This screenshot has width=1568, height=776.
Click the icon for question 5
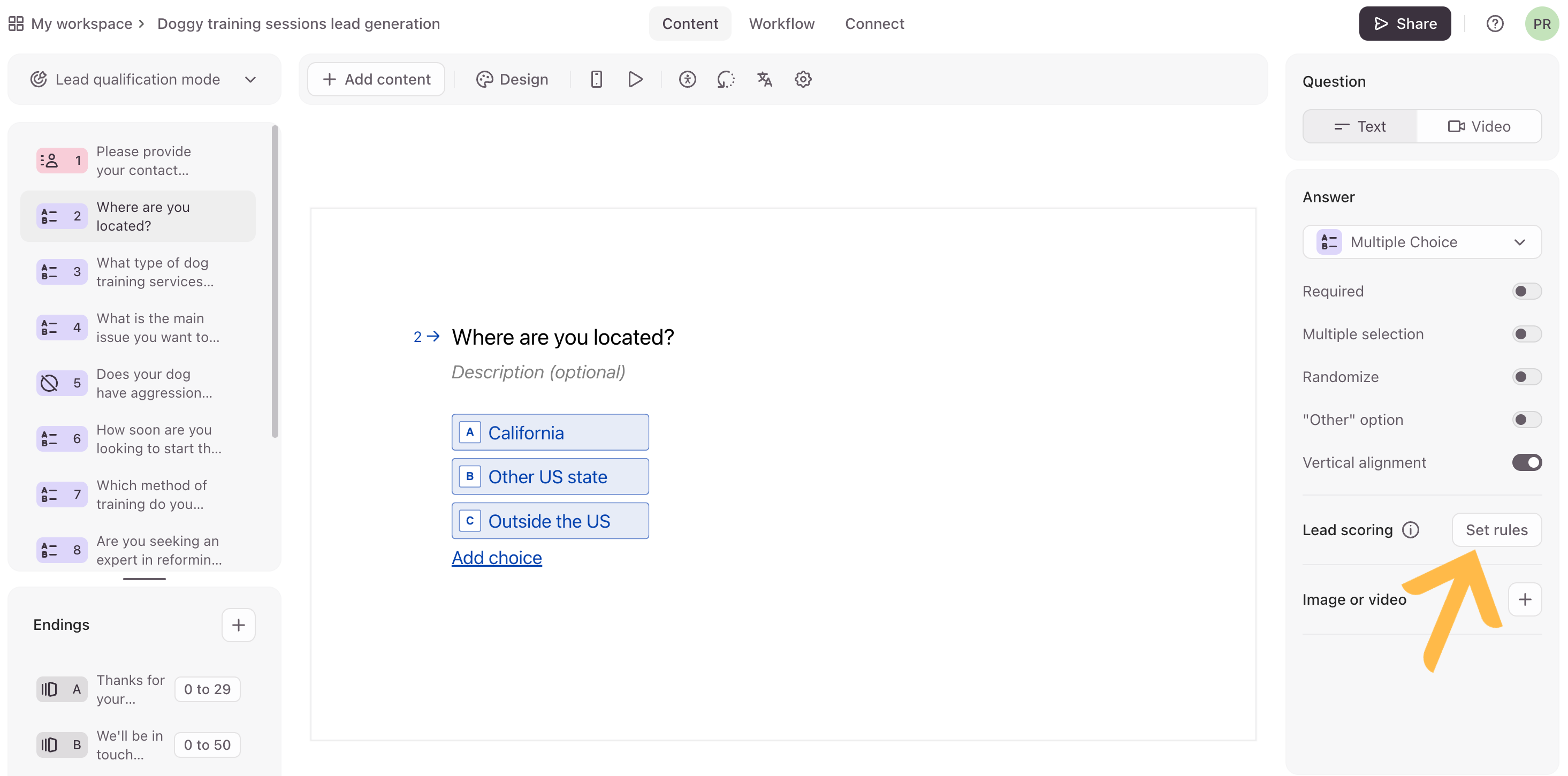click(x=50, y=383)
